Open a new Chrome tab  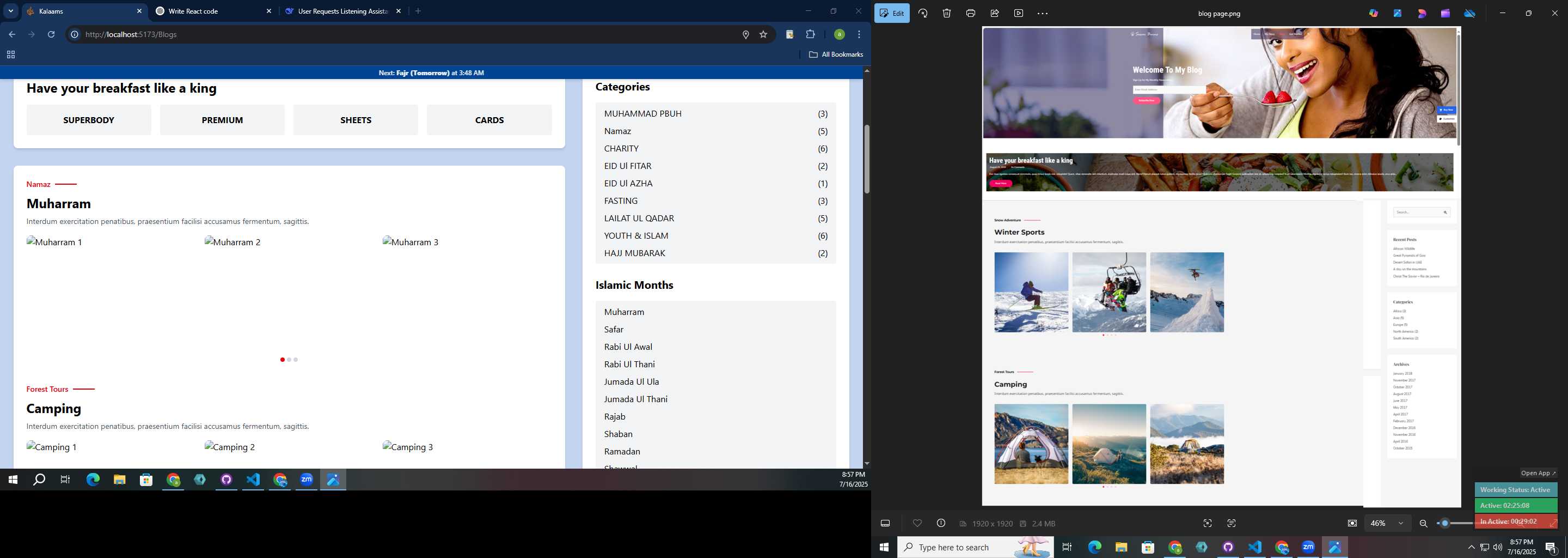pyautogui.click(x=418, y=11)
